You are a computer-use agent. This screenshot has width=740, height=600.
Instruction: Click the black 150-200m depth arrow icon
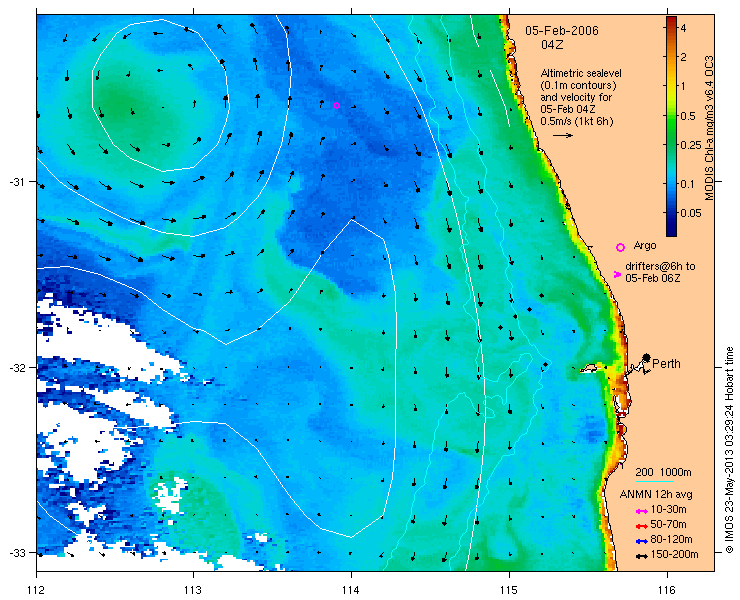(x=641, y=556)
